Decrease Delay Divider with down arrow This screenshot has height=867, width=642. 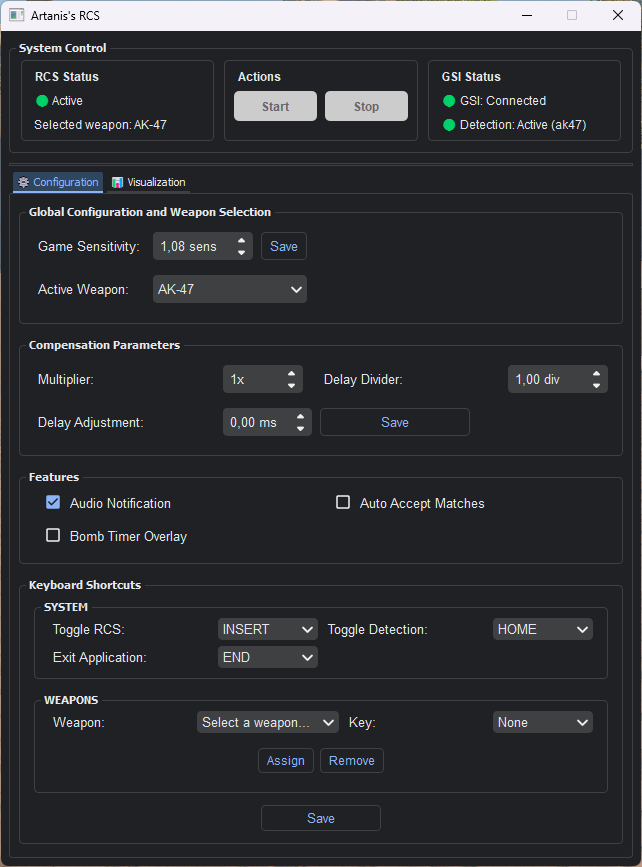596,385
